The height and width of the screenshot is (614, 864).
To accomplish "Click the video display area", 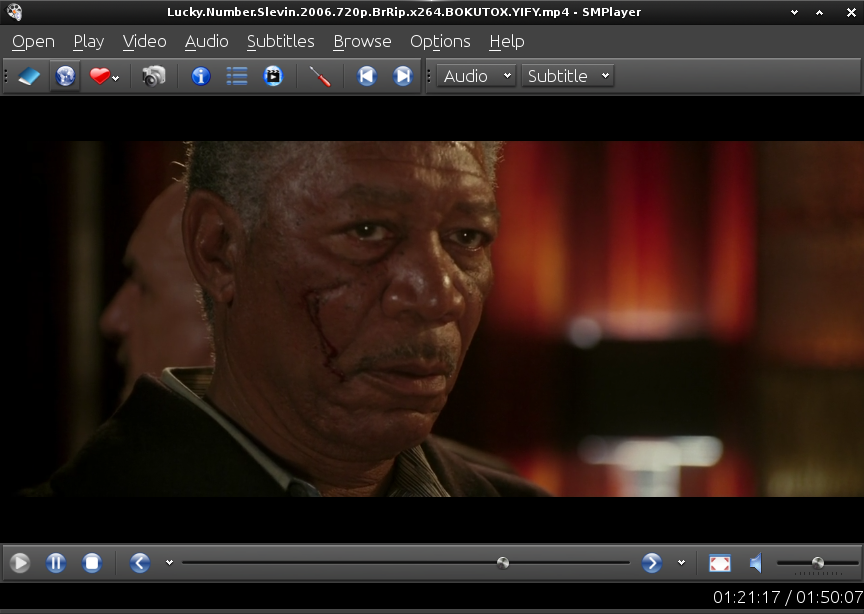I will (x=431, y=319).
